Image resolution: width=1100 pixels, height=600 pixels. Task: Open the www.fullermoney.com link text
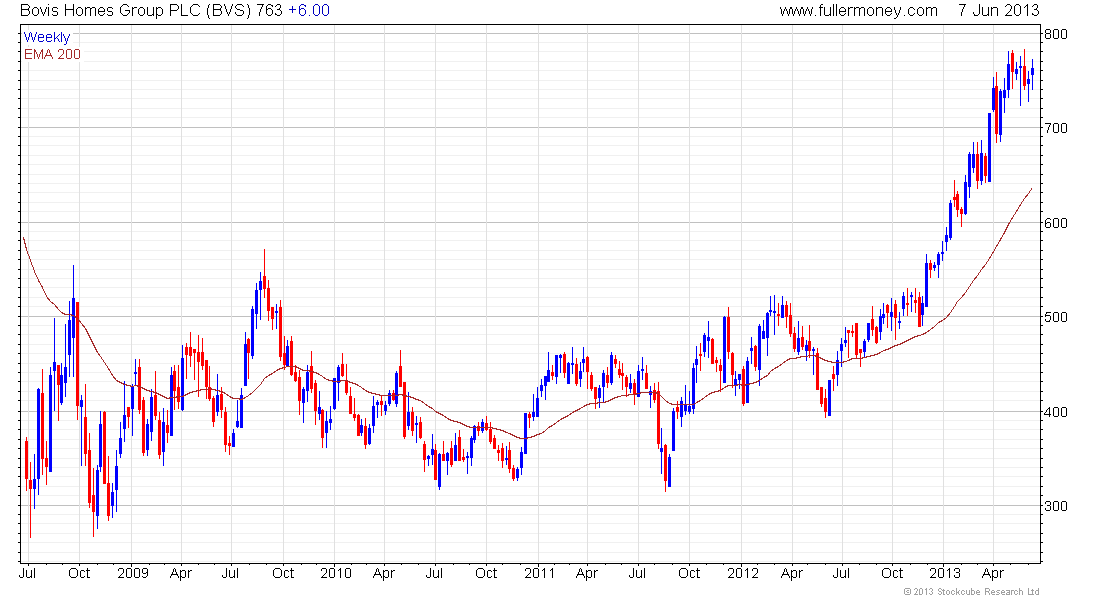click(x=859, y=11)
